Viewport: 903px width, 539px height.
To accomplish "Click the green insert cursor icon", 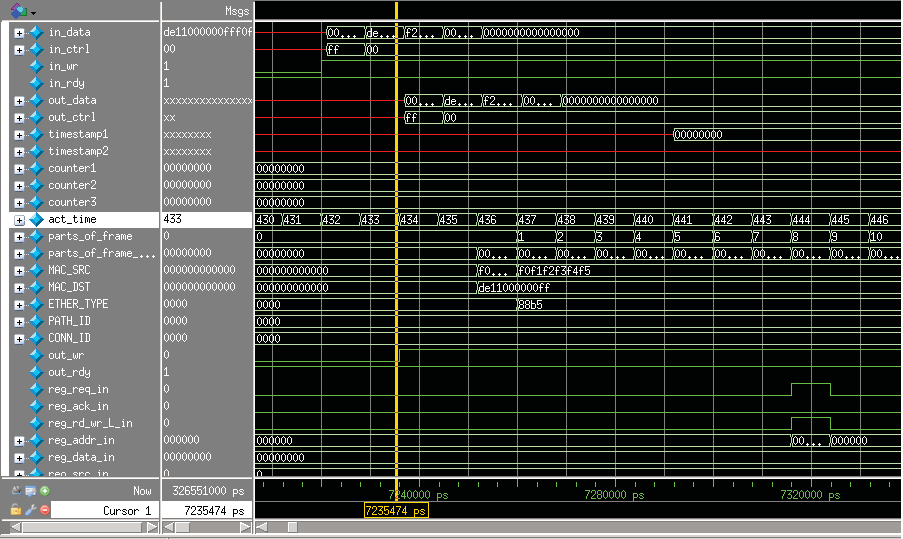I will (x=45, y=491).
